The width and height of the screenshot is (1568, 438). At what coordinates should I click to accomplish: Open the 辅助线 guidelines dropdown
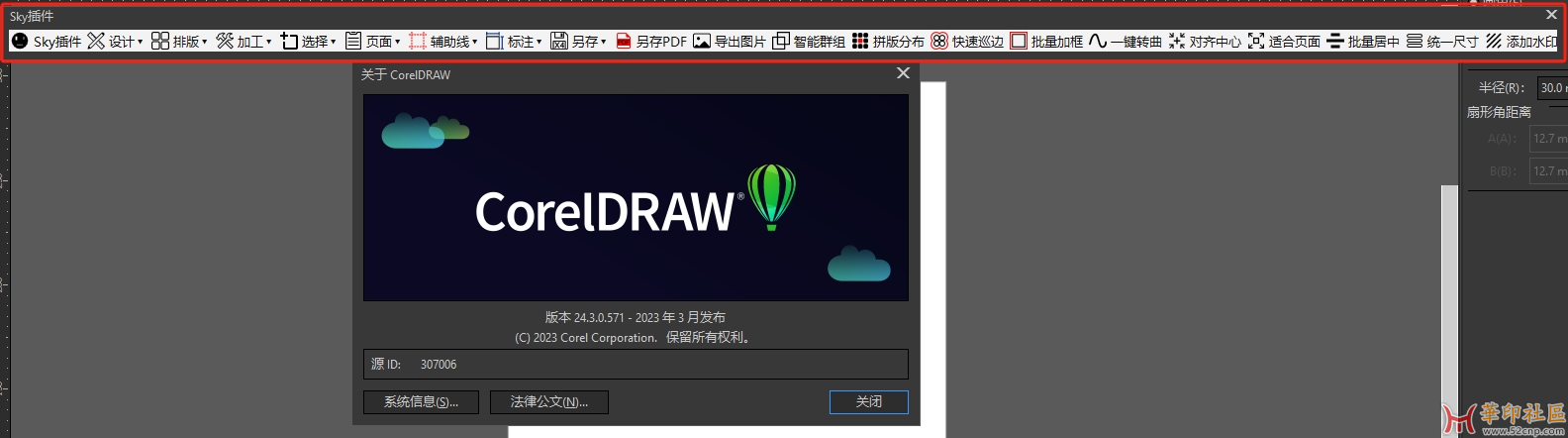443,41
